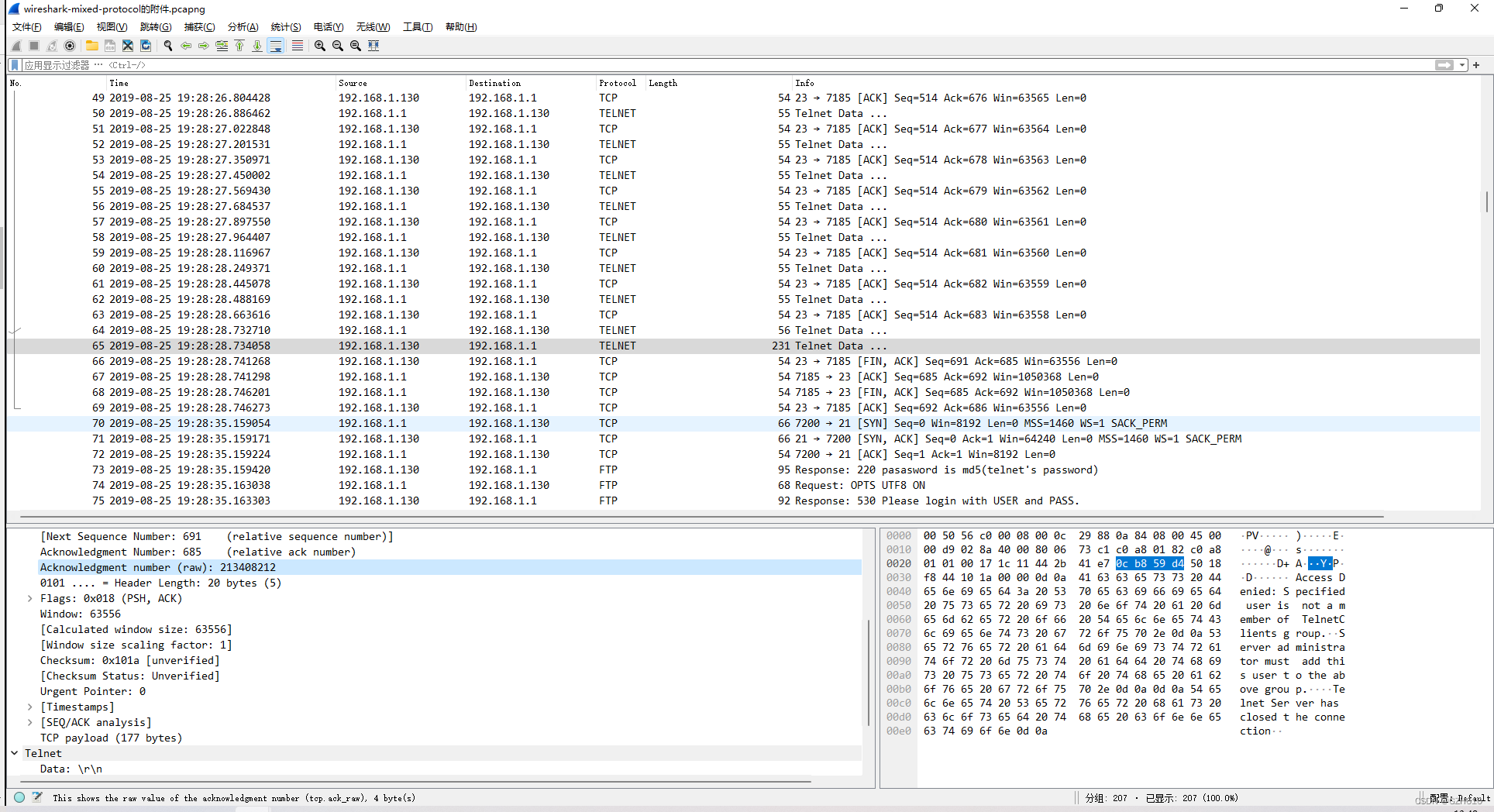Open capture options with the gear icon
Screen dimensions: 1494x812
70,46
